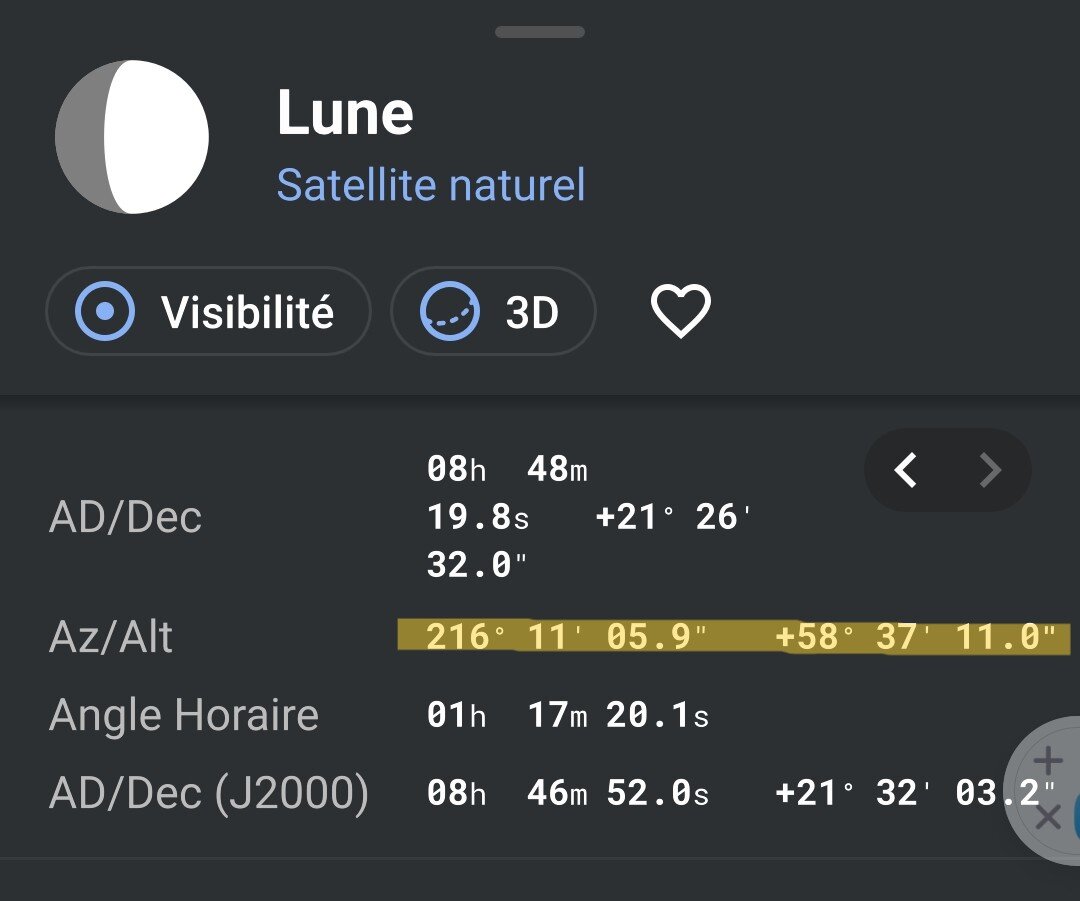Click the Satellite naturel link
This screenshot has height=901, width=1080.
tap(431, 185)
